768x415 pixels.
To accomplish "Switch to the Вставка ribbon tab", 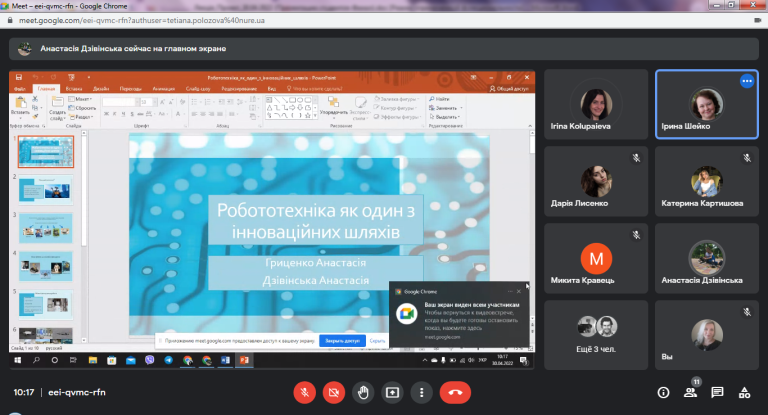I will [74, 89].
